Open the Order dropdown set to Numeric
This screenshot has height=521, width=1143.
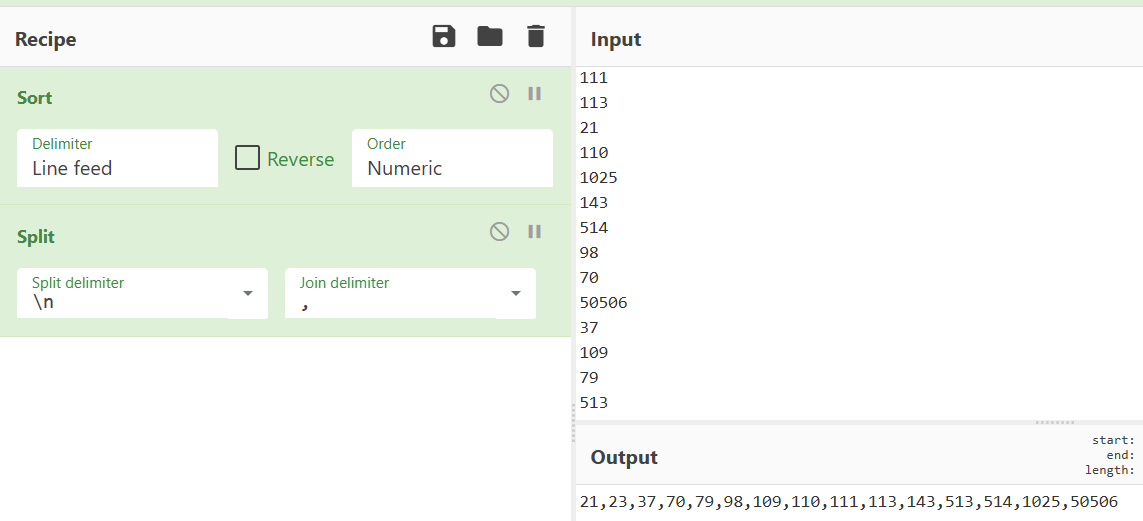pyautogui.click(x=452, y=158)
